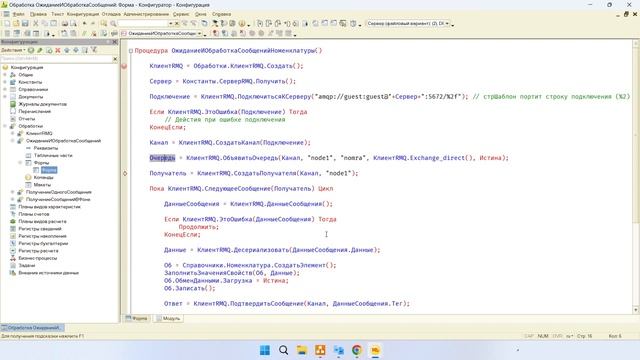Image resolution: width=640 pixels, height=360 pixels.
Task: Toggle the breakpoint on the КлиентRMQ = Обработки line
Action: tap(124, 66)
